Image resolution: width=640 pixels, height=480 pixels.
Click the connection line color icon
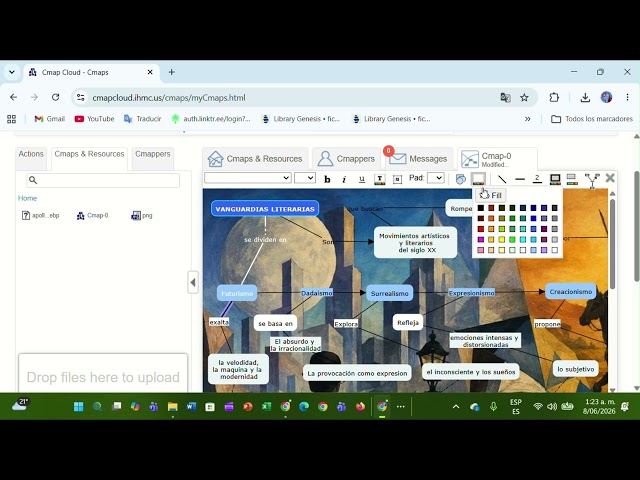pos(571,179)
